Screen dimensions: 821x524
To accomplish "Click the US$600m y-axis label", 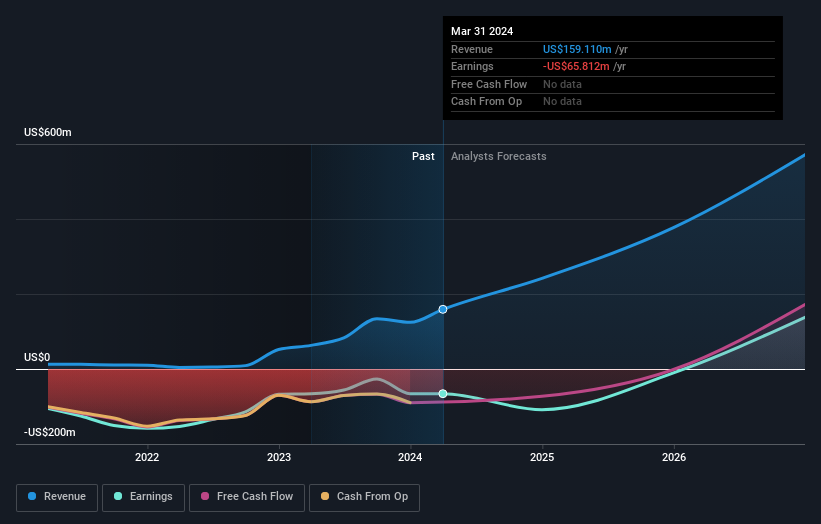I will [48, 132].
